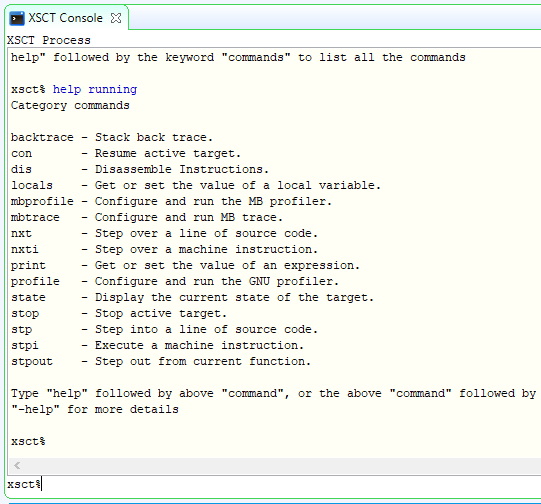Click the 'print' command entry
Image resolution: width=541 pixels, height=504 pixels.
tap(28, 266)
